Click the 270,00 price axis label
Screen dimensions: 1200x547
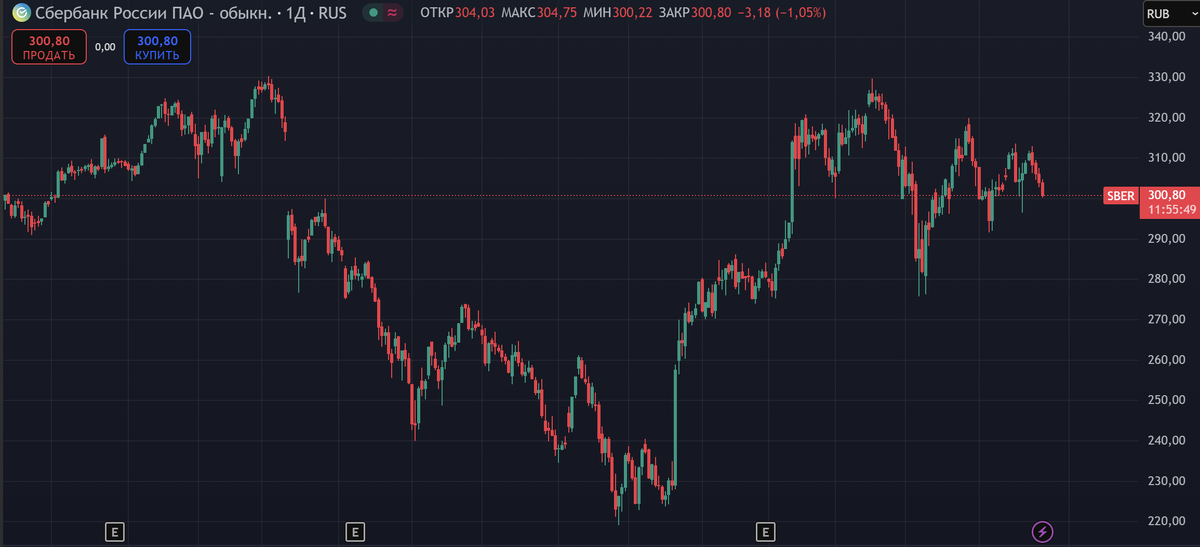click(1166, 319)
